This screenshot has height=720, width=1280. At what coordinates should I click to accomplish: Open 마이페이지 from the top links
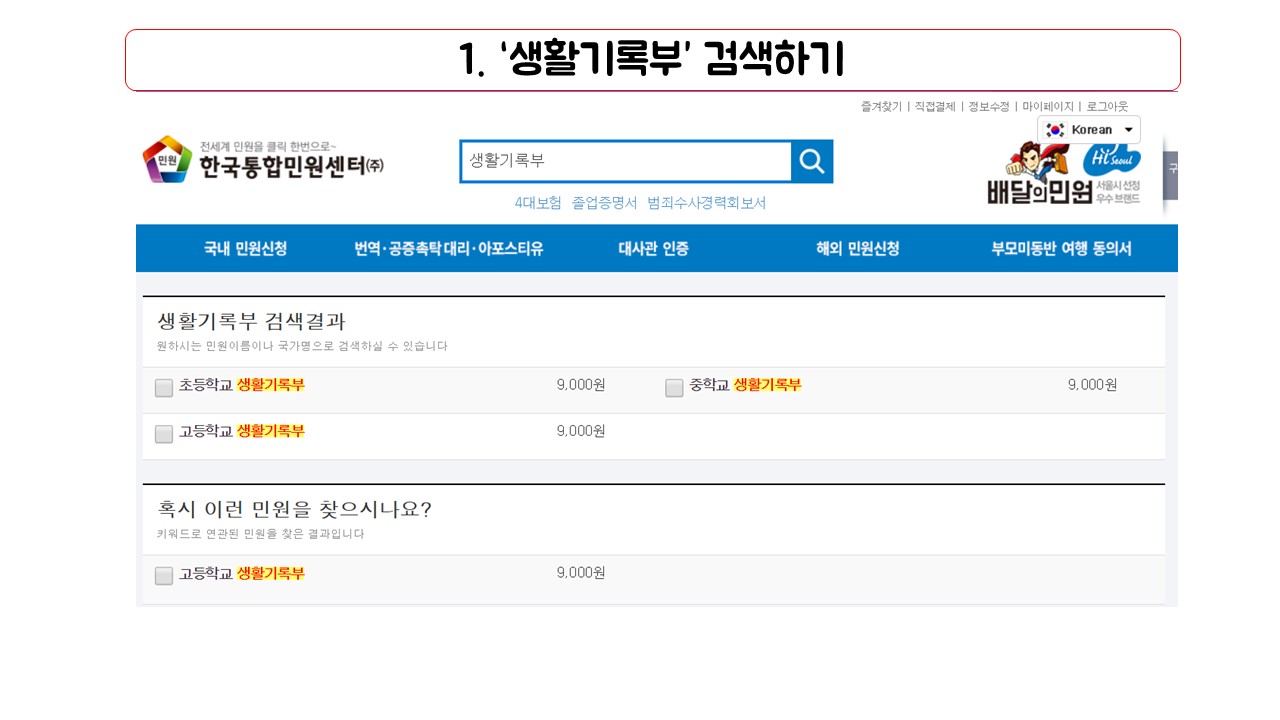1048,106
